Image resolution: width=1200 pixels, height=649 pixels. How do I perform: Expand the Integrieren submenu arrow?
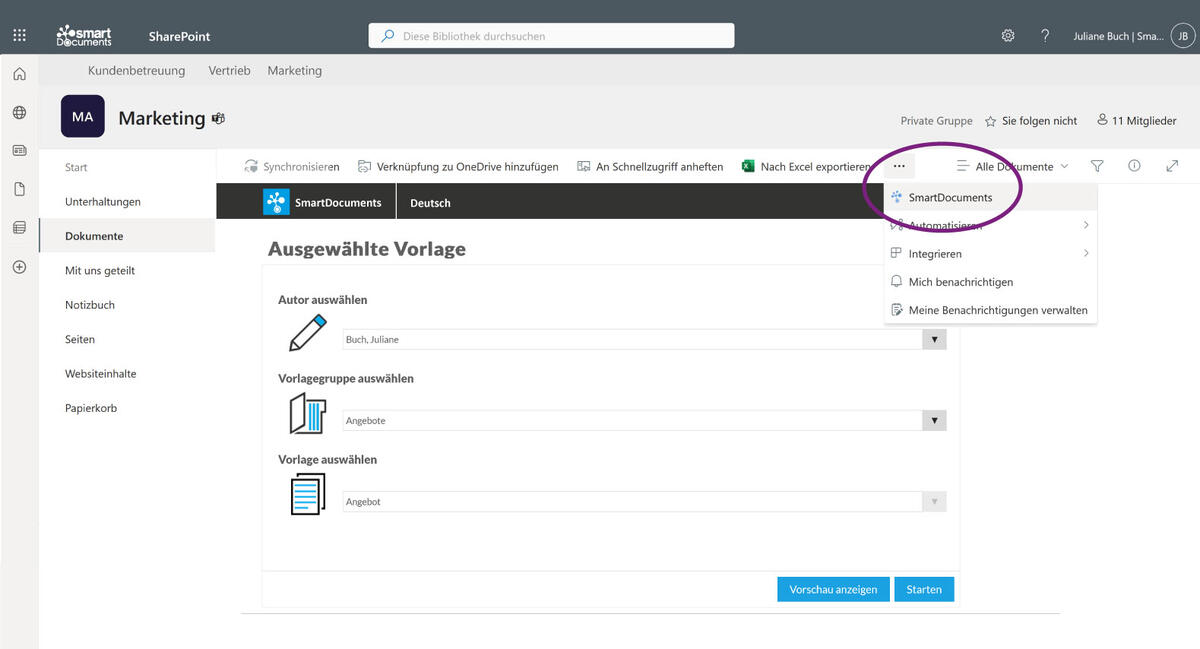tap(1086, 254)
